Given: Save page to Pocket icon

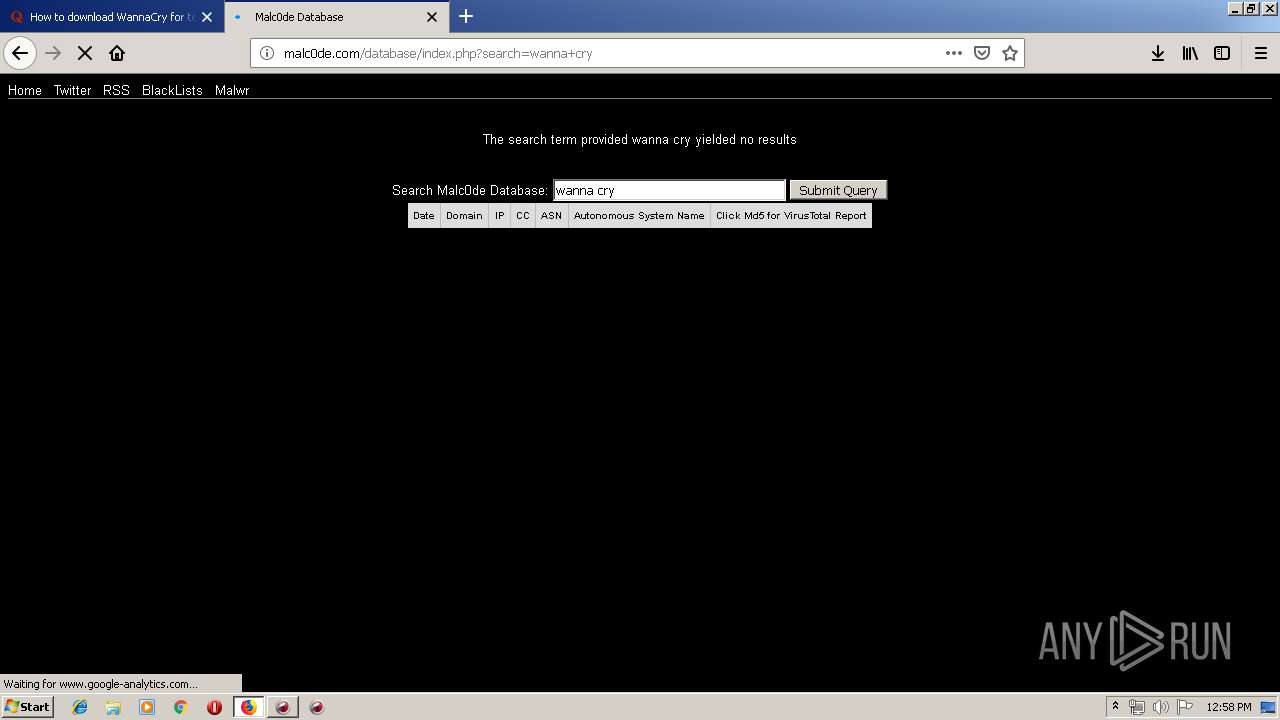Looking at the screenshot, I should point(982,53).
